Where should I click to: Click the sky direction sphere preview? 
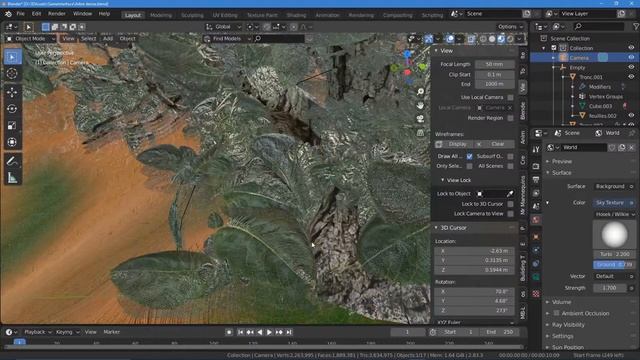click(614, 235)
